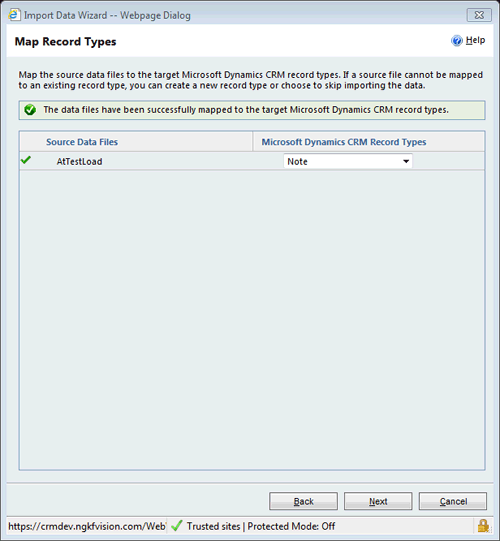Cancel the Import Data Wizard

click(453, 501)
